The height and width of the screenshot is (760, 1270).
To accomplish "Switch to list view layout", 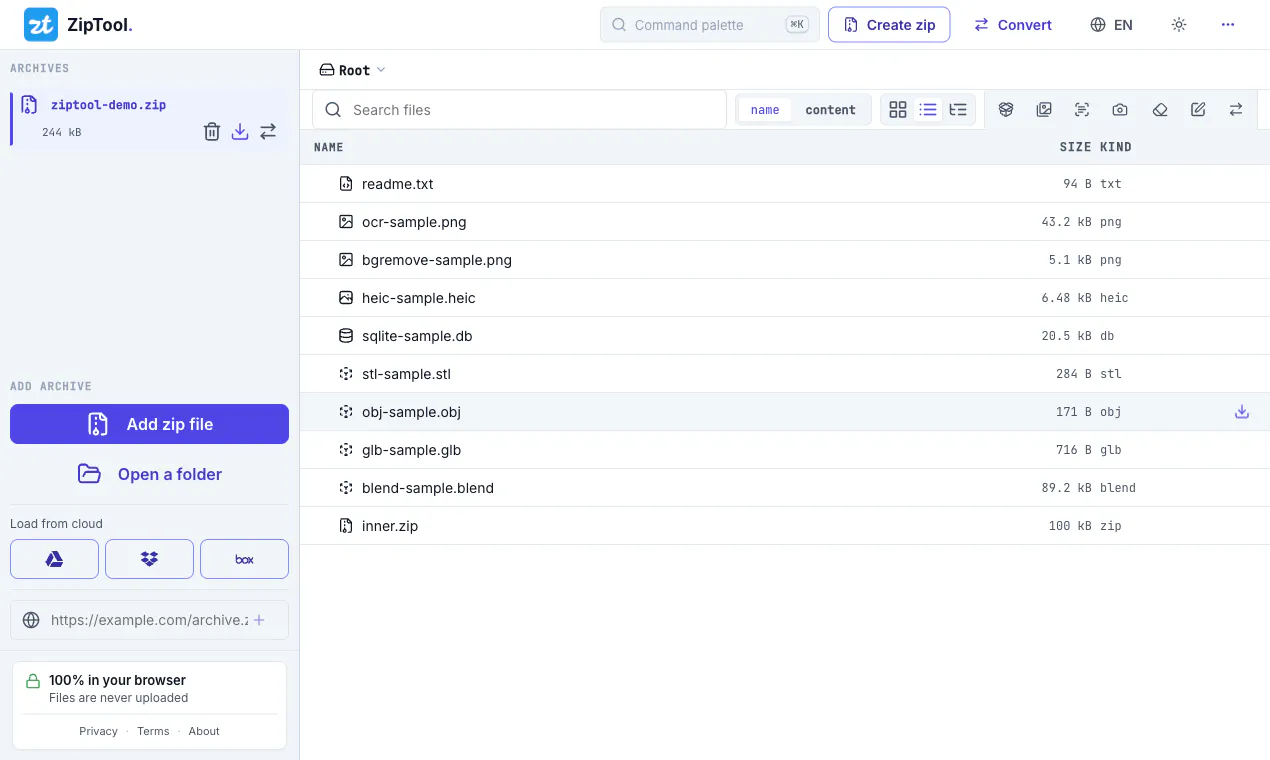I will point(928,110).
